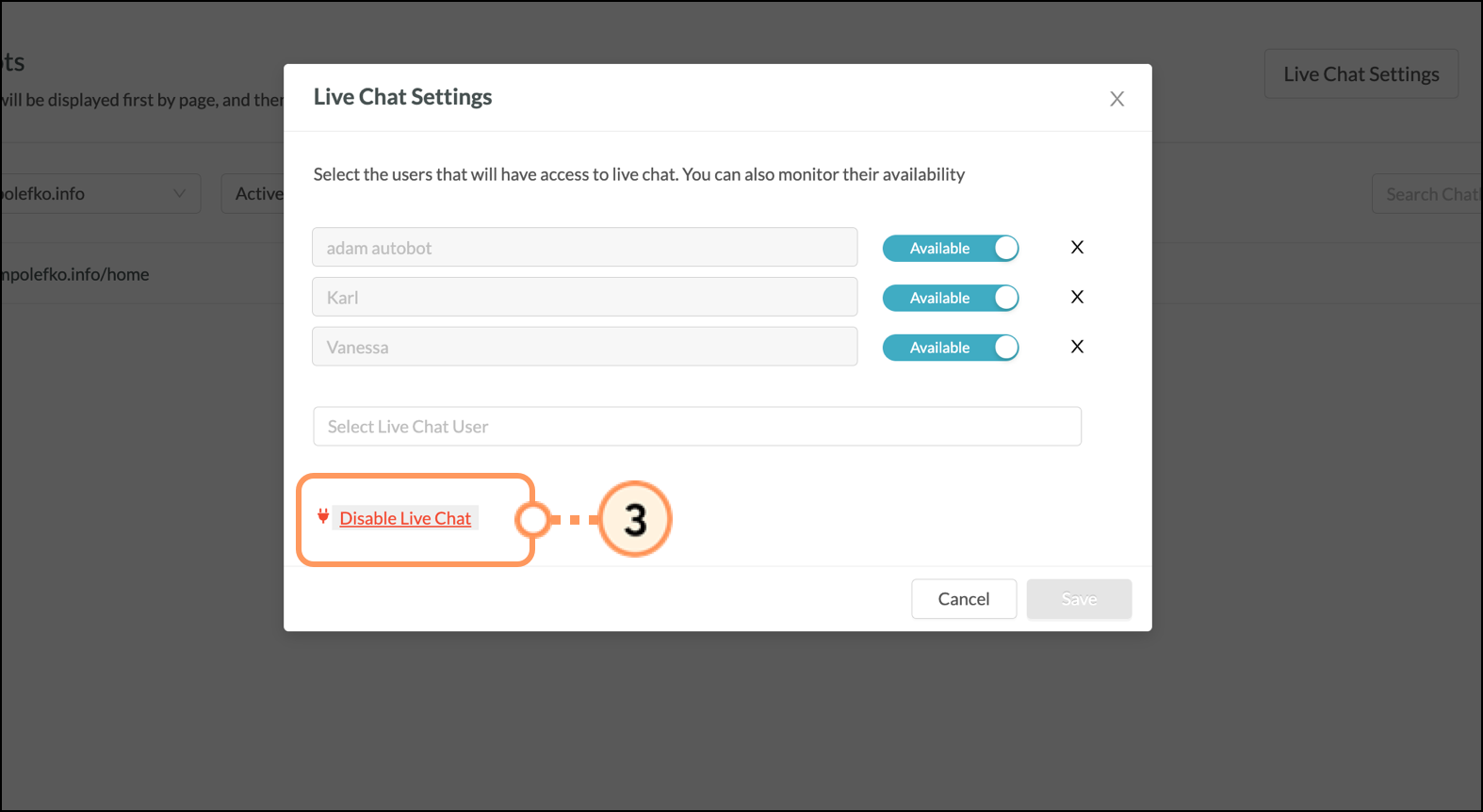Click the Save button
The image size is (1483, 812).
click(1079, 599)
